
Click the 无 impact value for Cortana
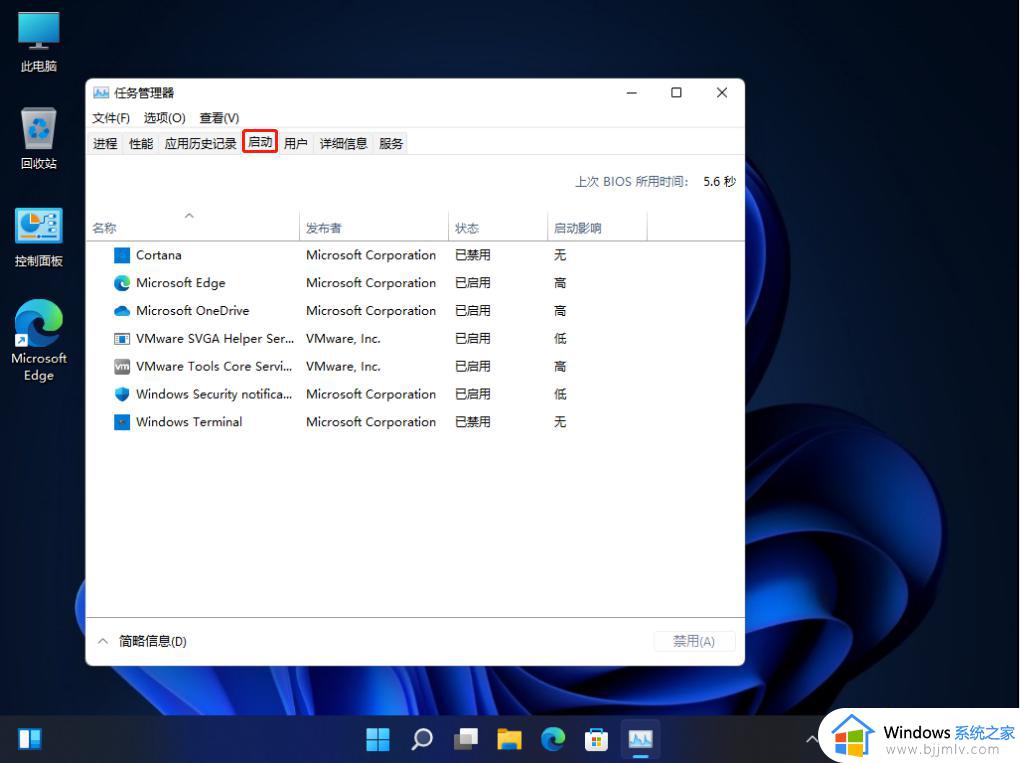560,255
